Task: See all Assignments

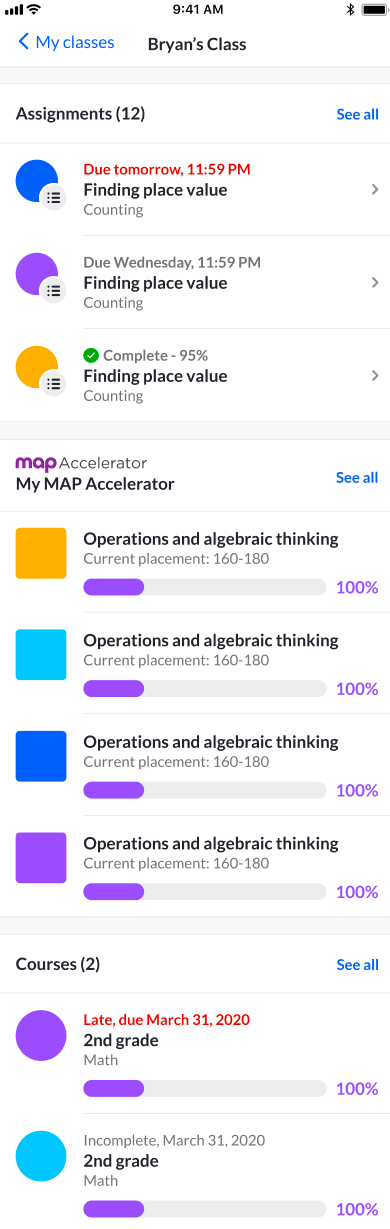Action: (357, 114)
